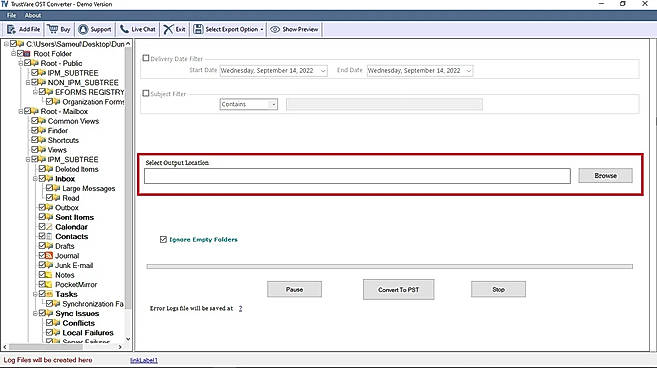Viewport: 657px width, 368px height.
Task: Click the folder tree vertical scrollbar
Action: point(128,178)
